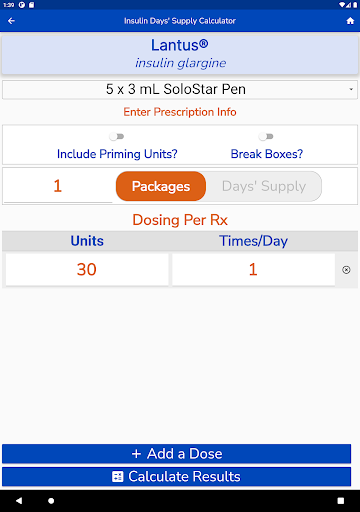Edit the Units field showing 30
The width and height of the screenshot is (360, 512).
[x=87, y=269]
